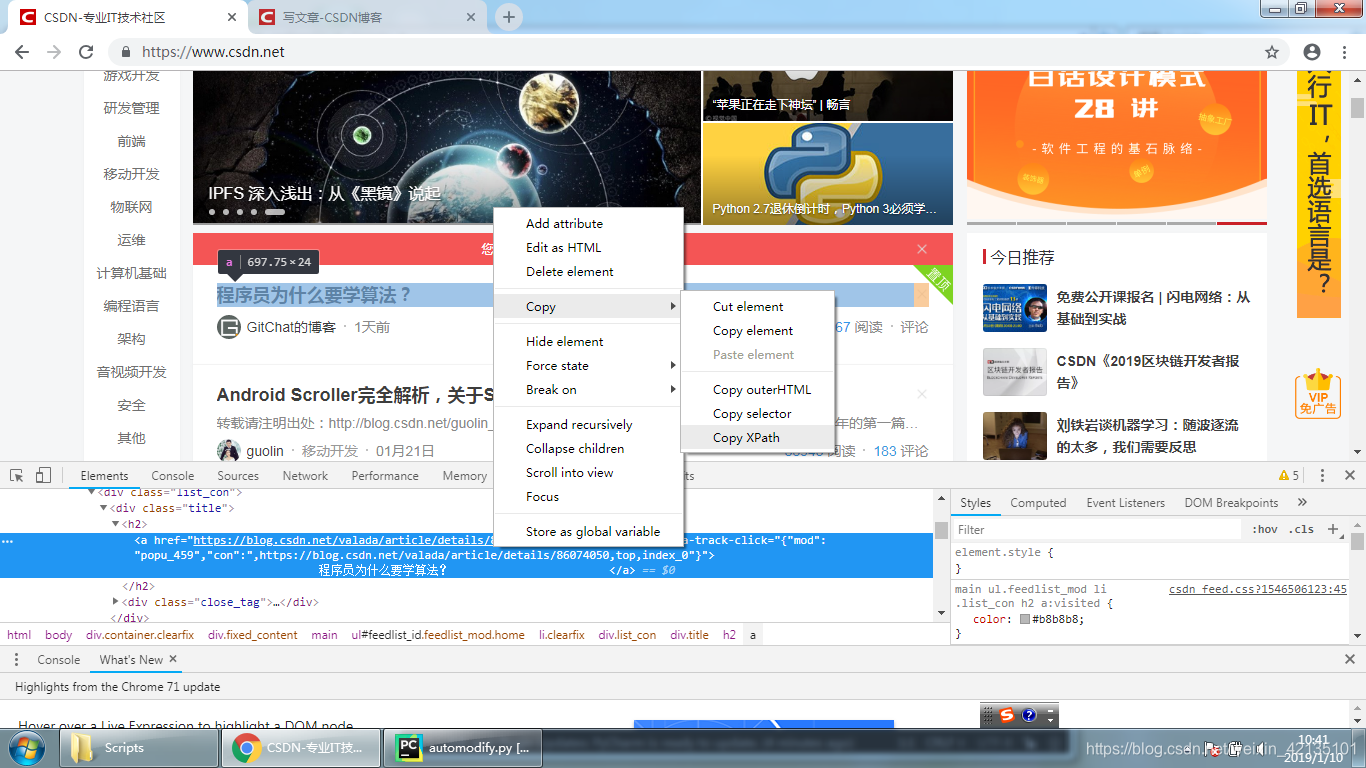Click 免费公开课报名 recommendation link
This screenshot has width=1366, height=768.
click(1153, 308)
